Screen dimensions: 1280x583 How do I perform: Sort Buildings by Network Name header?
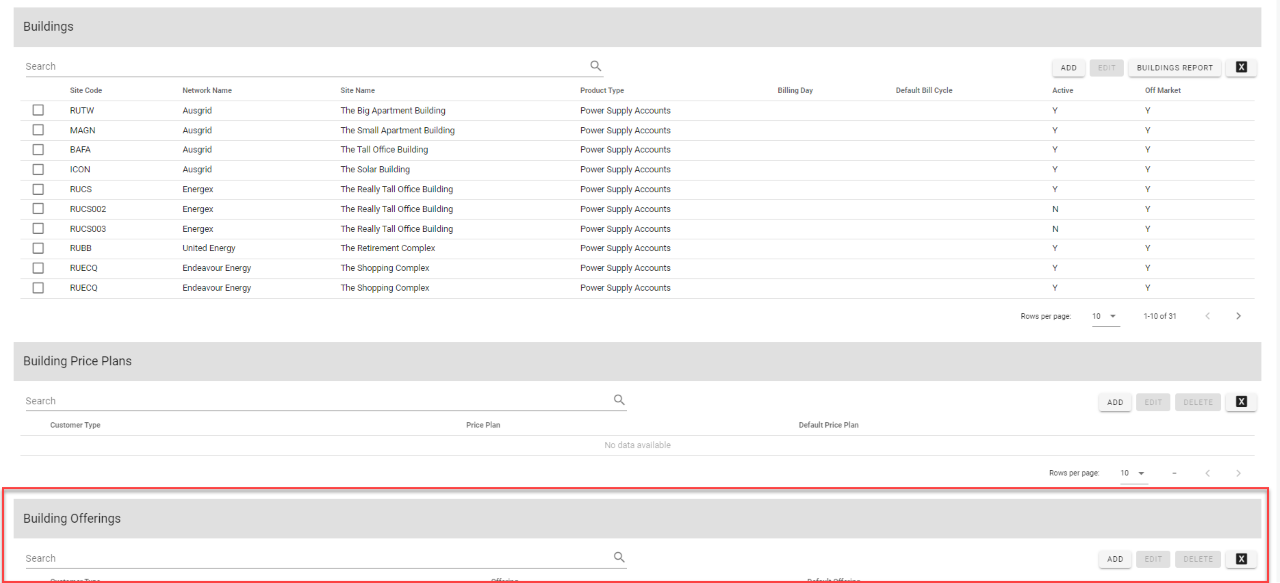(x=207, y=90)
